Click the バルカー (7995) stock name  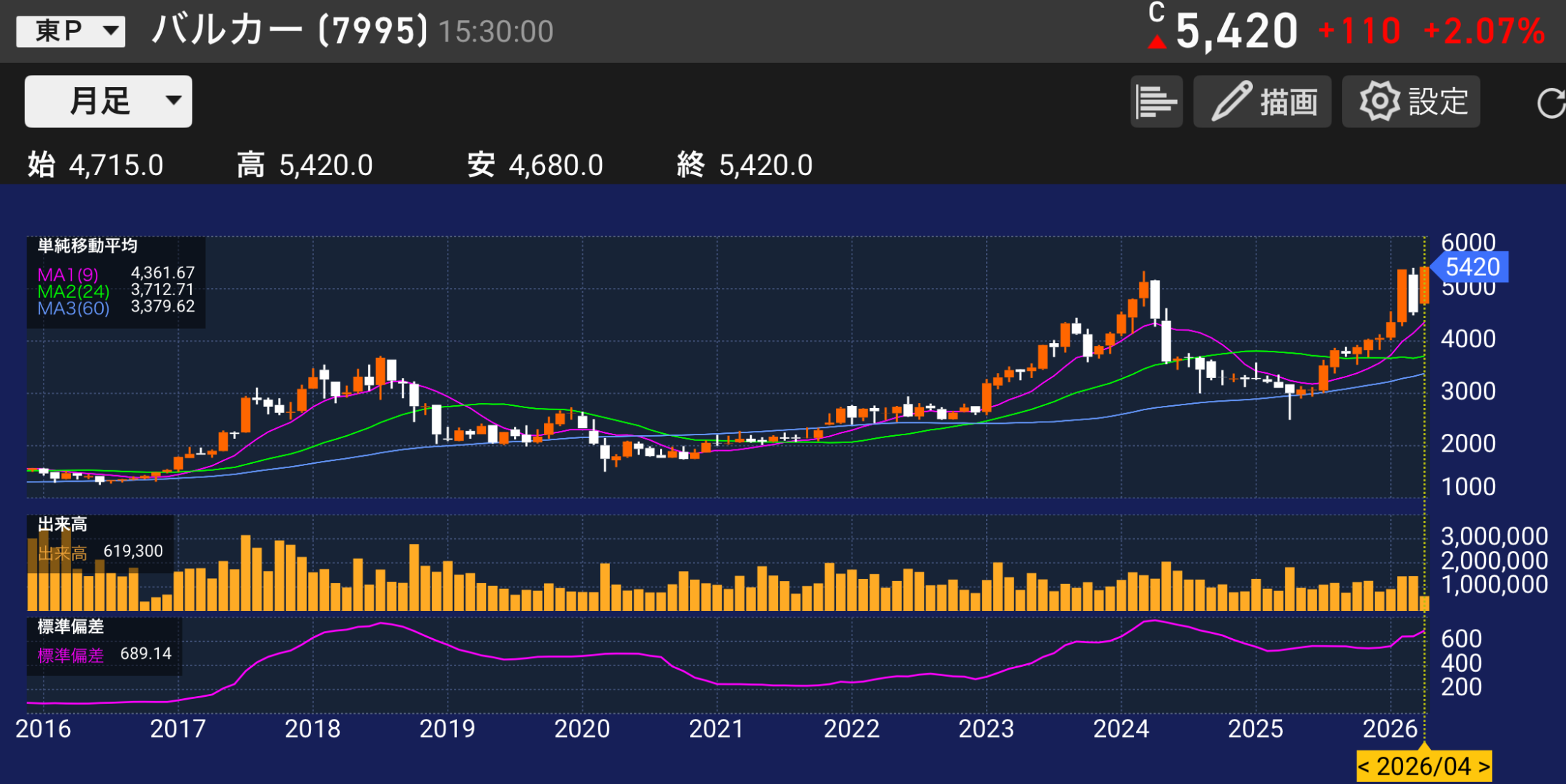click(290, 31)
